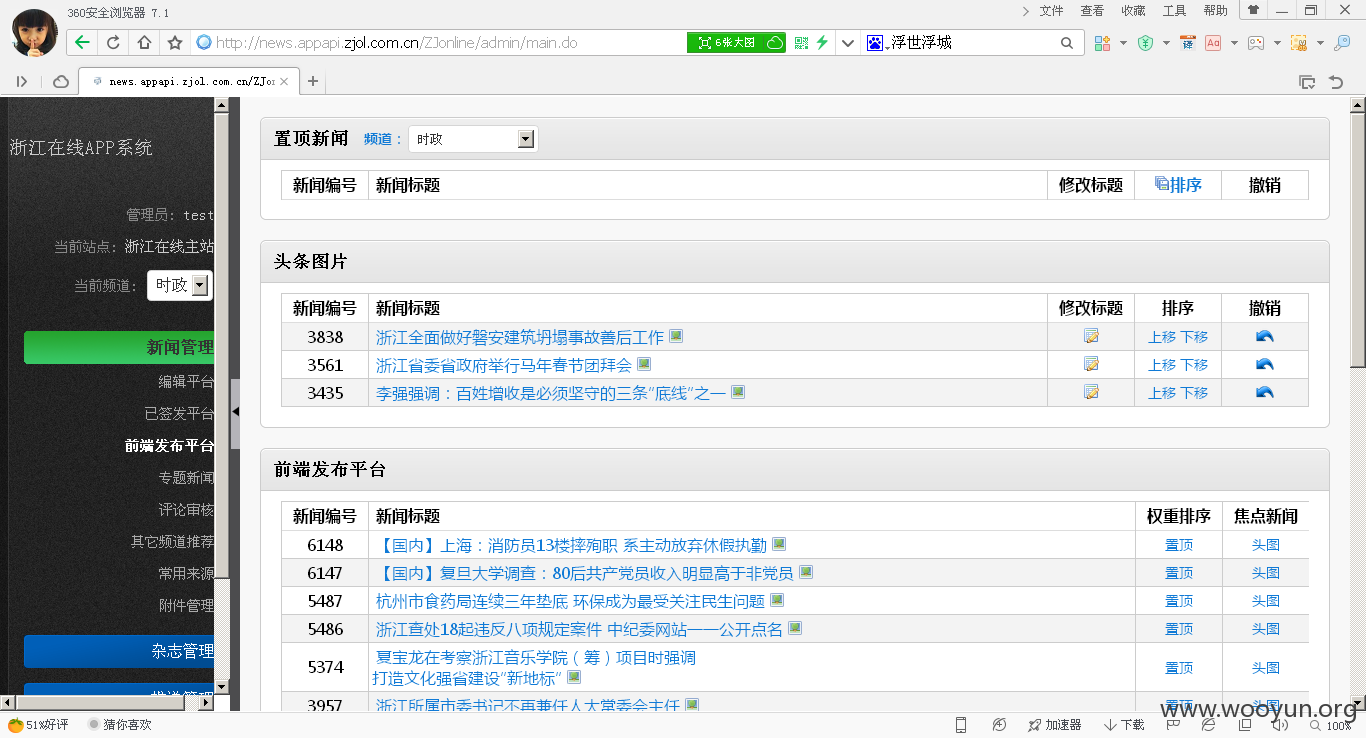This screenshot has height=738, width=1366.
Task: Open the 查看 menu
Action: pos(1092,11)
